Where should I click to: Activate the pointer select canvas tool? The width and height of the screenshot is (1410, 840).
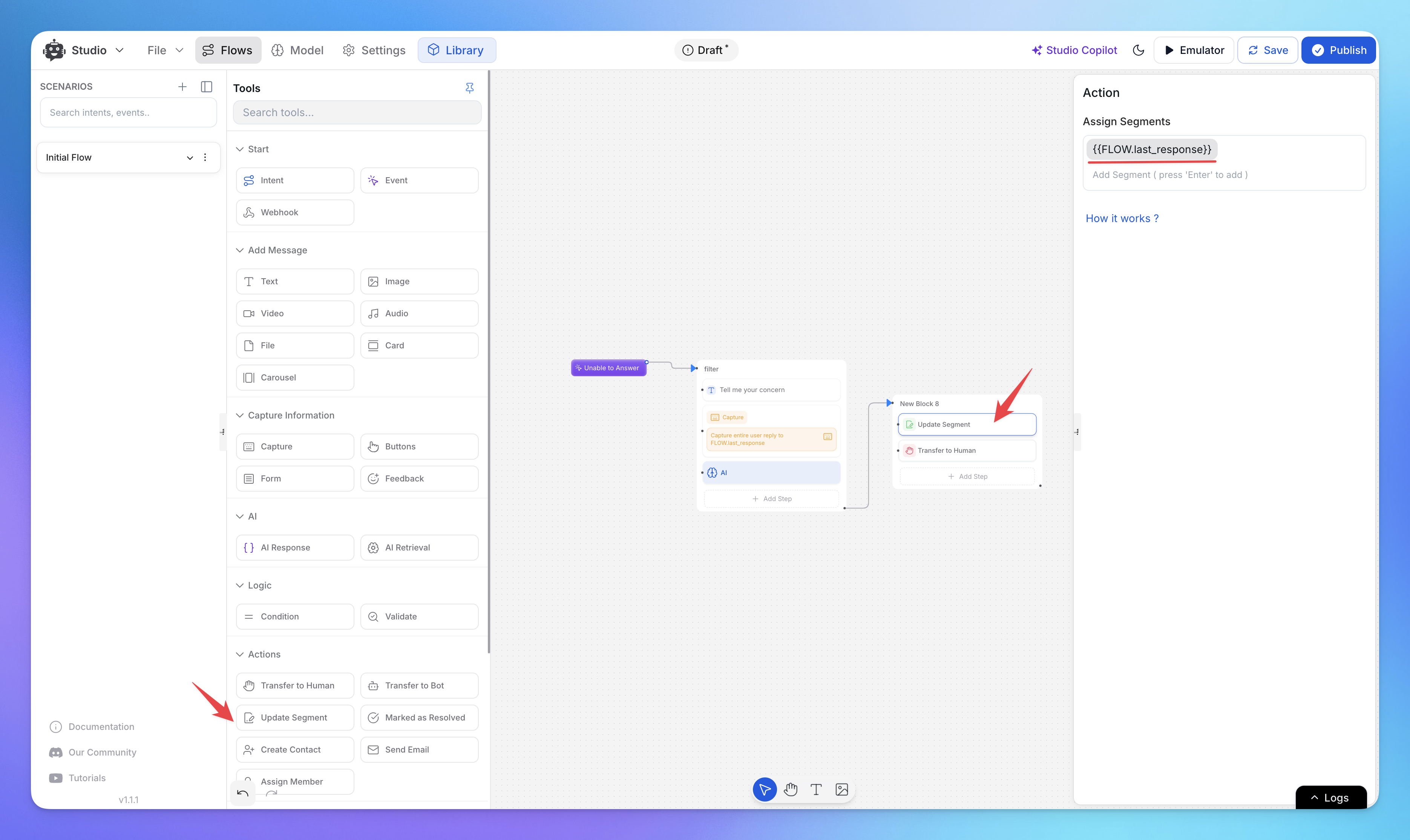pyautogui.click(x=765, y=789)
